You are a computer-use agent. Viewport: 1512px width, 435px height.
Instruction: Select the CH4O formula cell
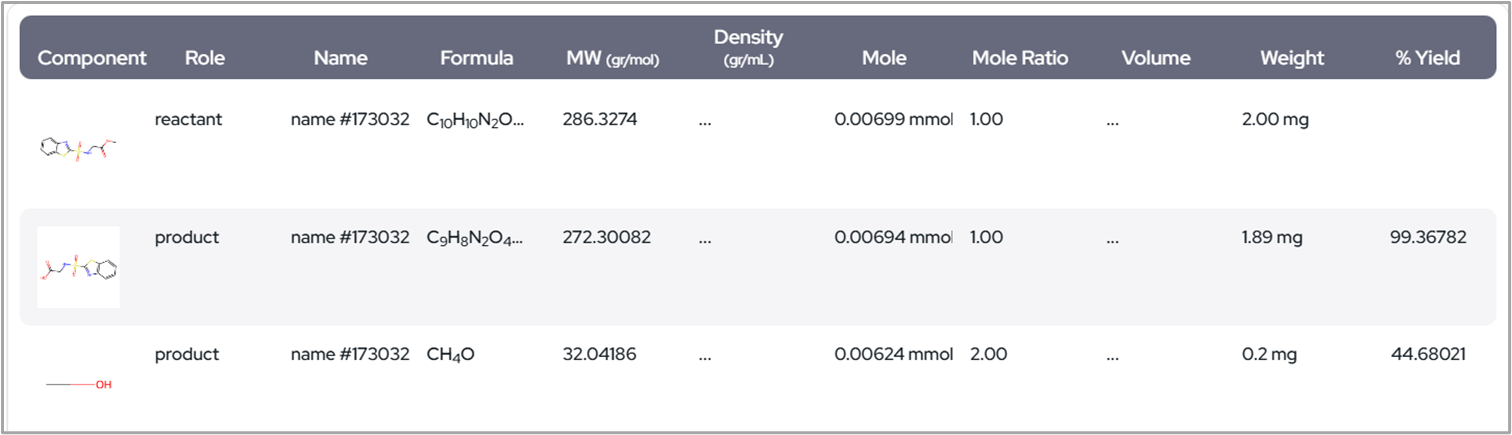pos(450,354)
